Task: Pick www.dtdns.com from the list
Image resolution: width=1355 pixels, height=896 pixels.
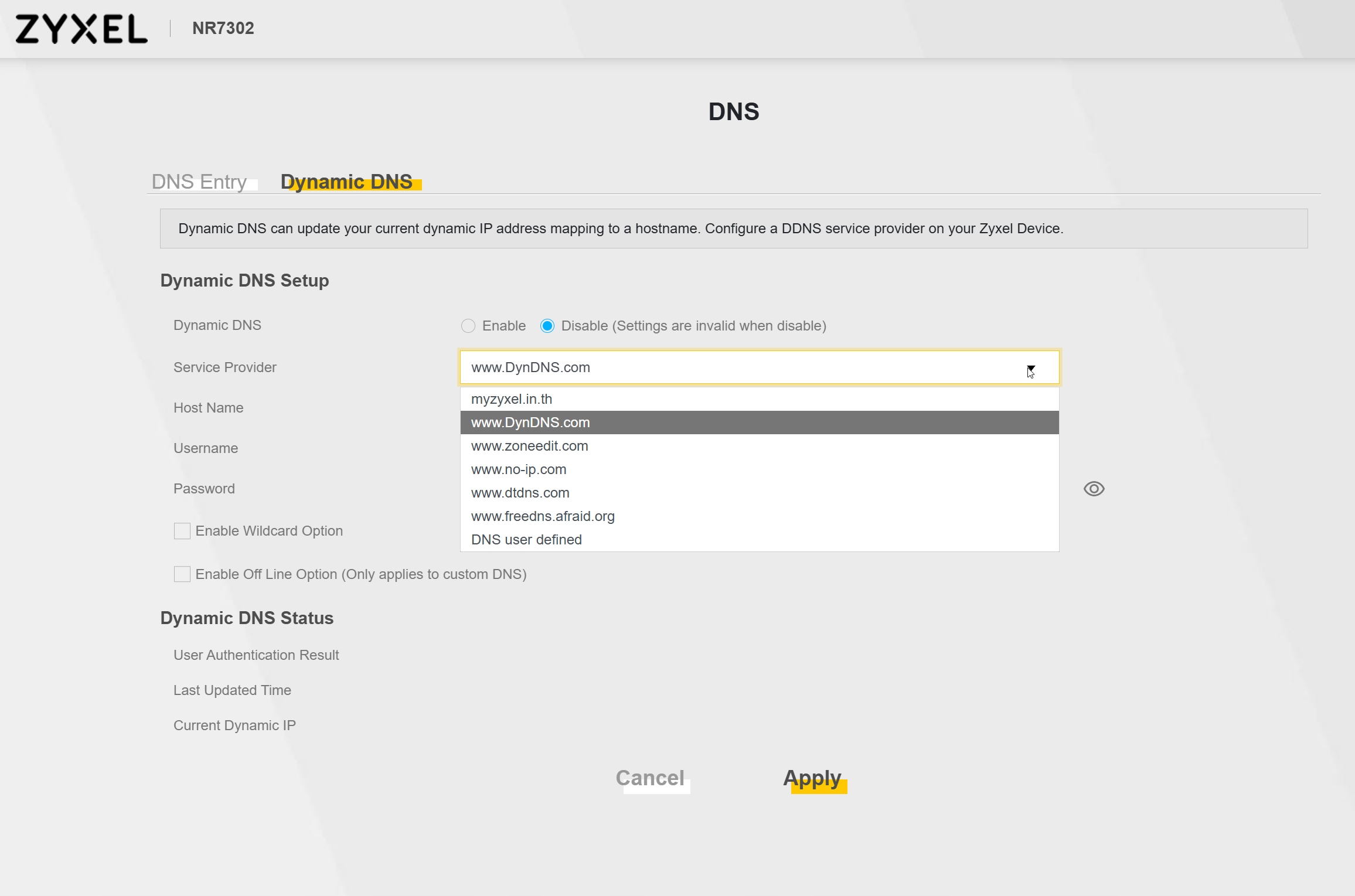Action: coord(520,493)
